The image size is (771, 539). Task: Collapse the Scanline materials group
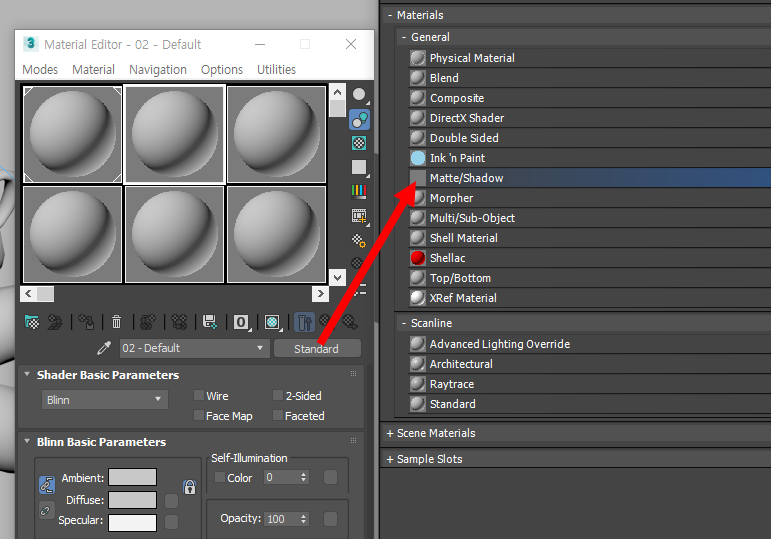[404, 323]
